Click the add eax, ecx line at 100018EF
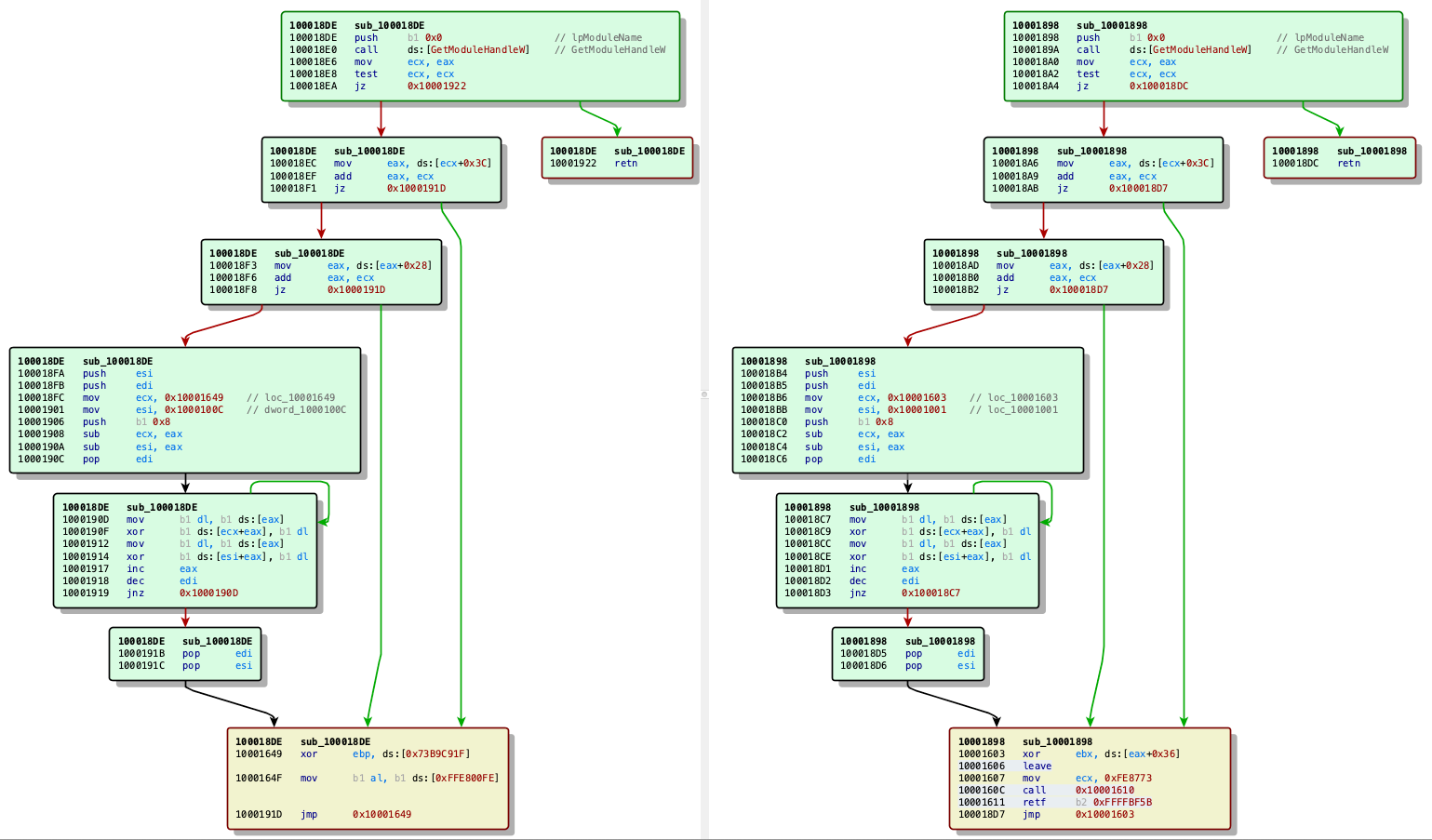 pos(352,177)
